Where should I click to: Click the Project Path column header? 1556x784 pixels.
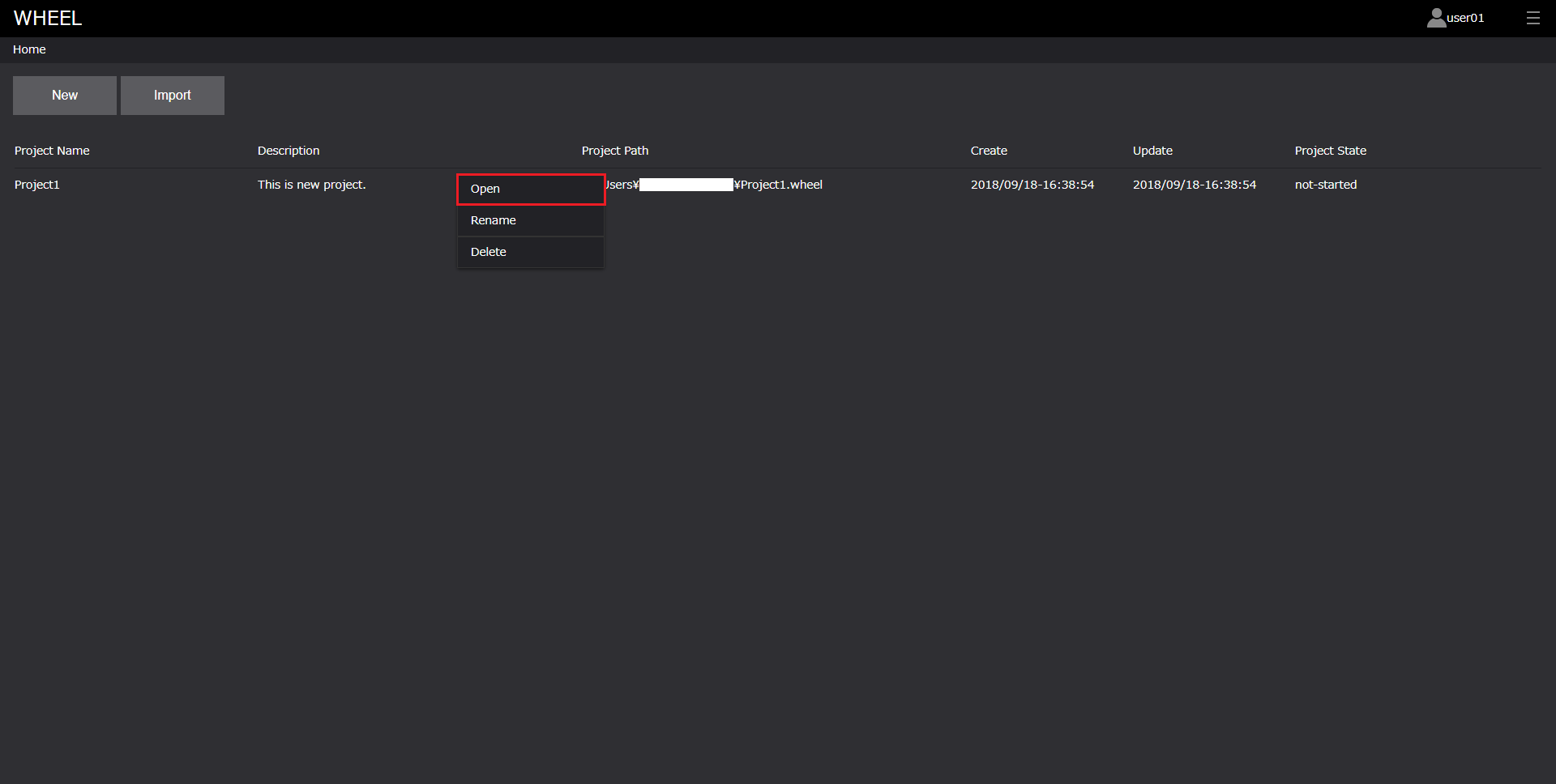[614, 151]
